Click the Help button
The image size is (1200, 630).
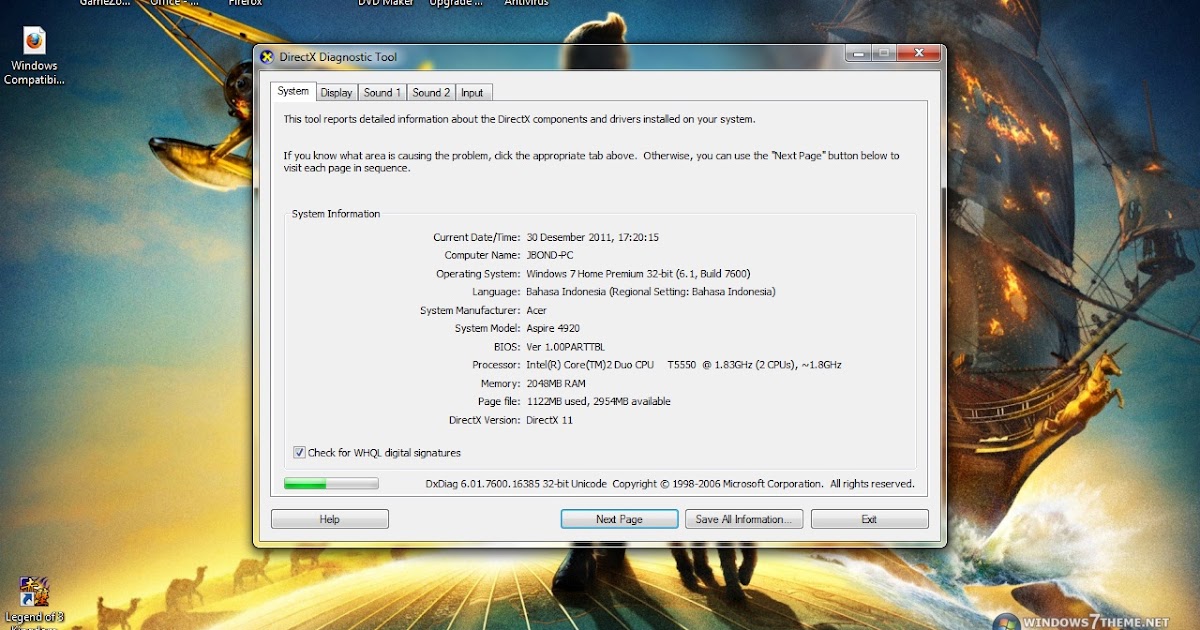(330, 519)
